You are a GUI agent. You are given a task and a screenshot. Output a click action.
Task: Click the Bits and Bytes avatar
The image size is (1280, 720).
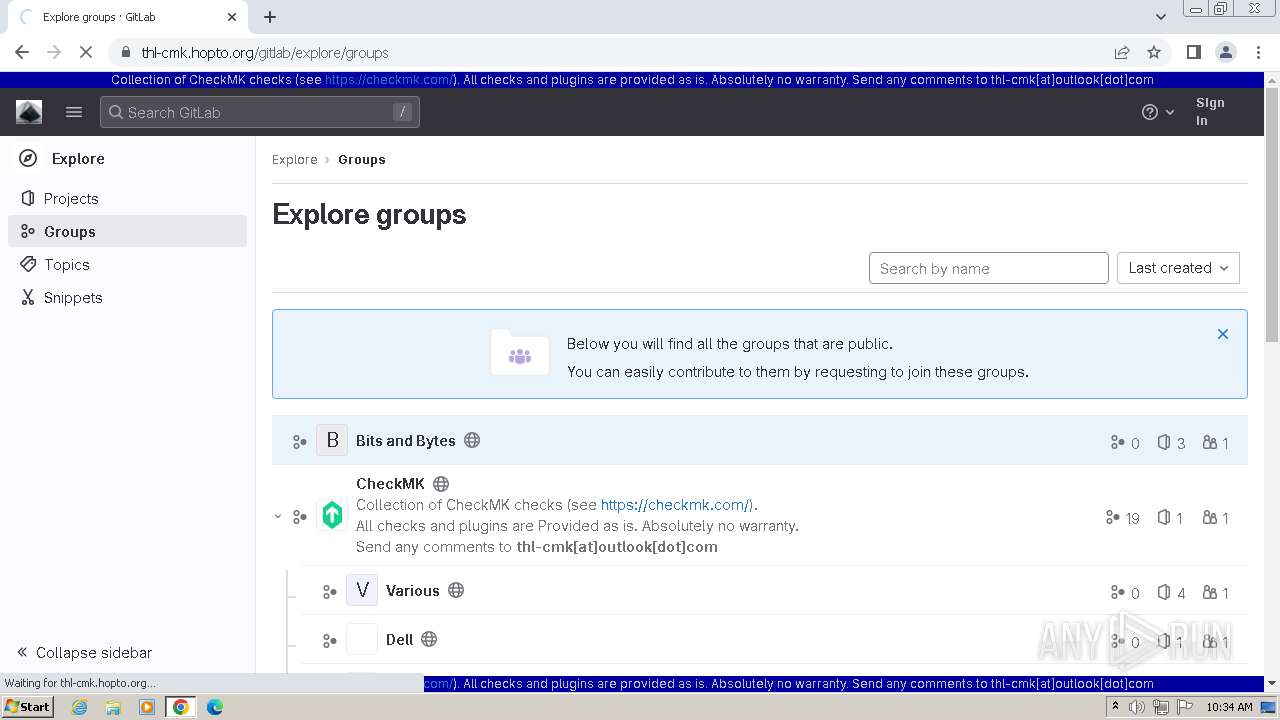(x=332, y=440)
